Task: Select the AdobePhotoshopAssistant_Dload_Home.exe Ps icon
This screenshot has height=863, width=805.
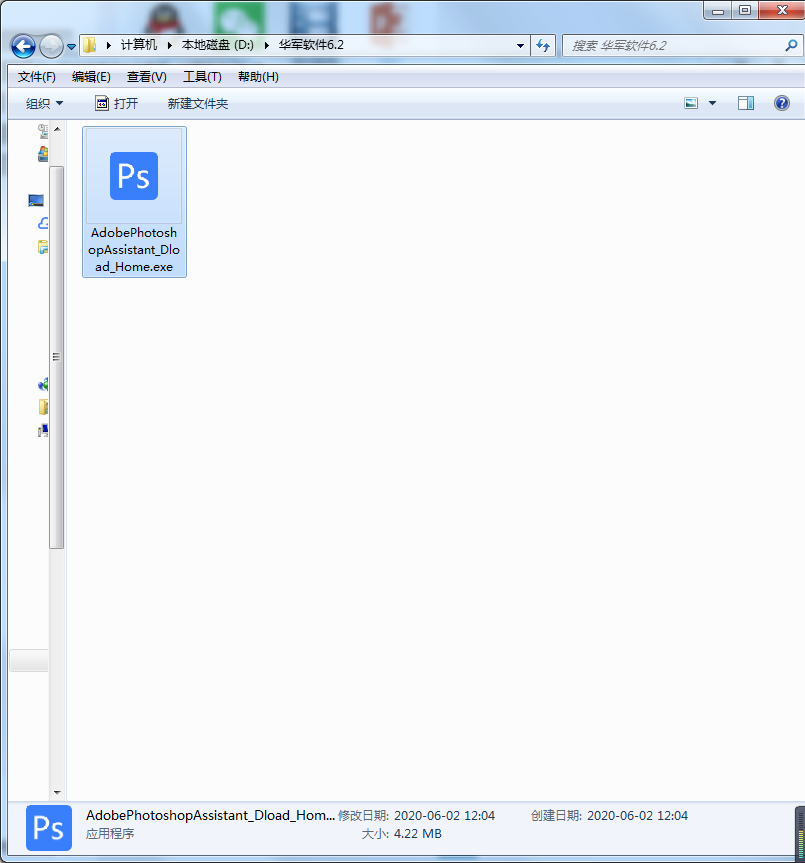Action: [x=134, y=176]
